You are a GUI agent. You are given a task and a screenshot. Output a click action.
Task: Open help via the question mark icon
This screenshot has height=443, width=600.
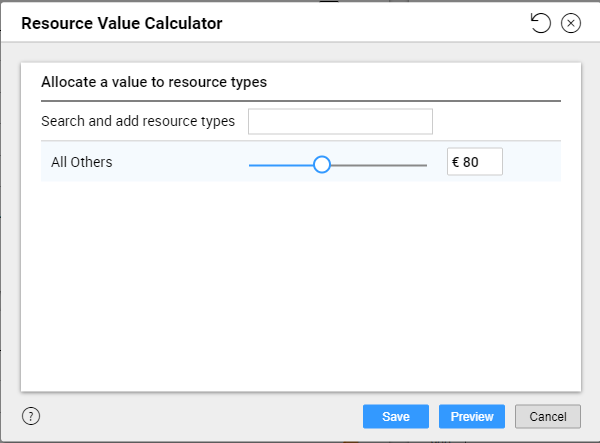click(31, 416)
